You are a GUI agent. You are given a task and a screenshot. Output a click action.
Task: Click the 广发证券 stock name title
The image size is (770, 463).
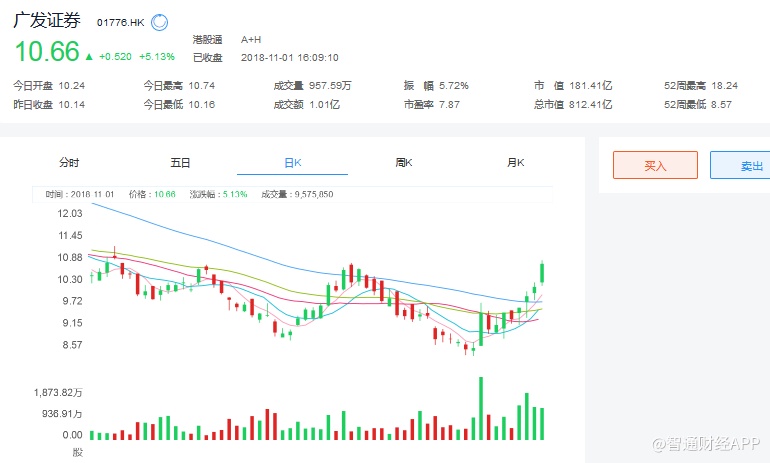coord(47,21)
